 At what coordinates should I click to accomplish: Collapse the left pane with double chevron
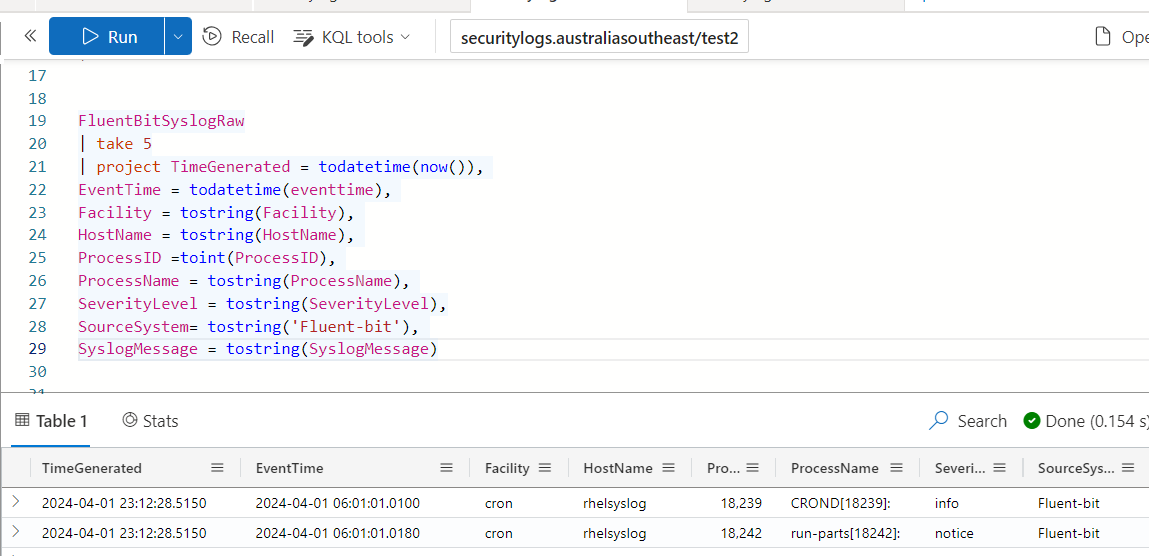click(x=30, y=36)
